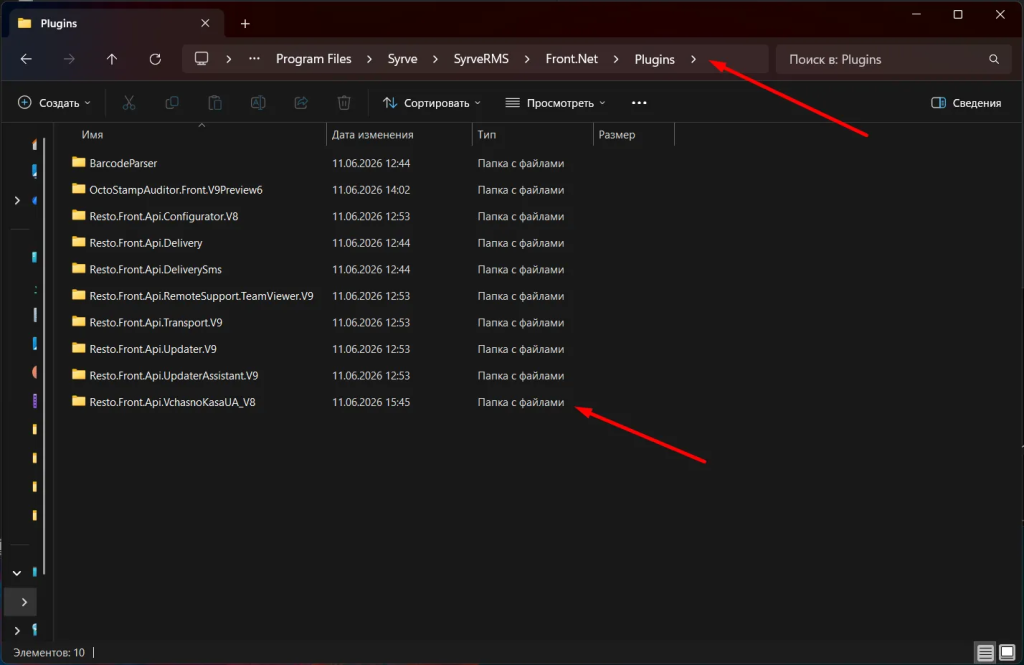Open the toolbar see-more options menu
The width and height of the screenshot is (1024, 665).
coord(639,103)
